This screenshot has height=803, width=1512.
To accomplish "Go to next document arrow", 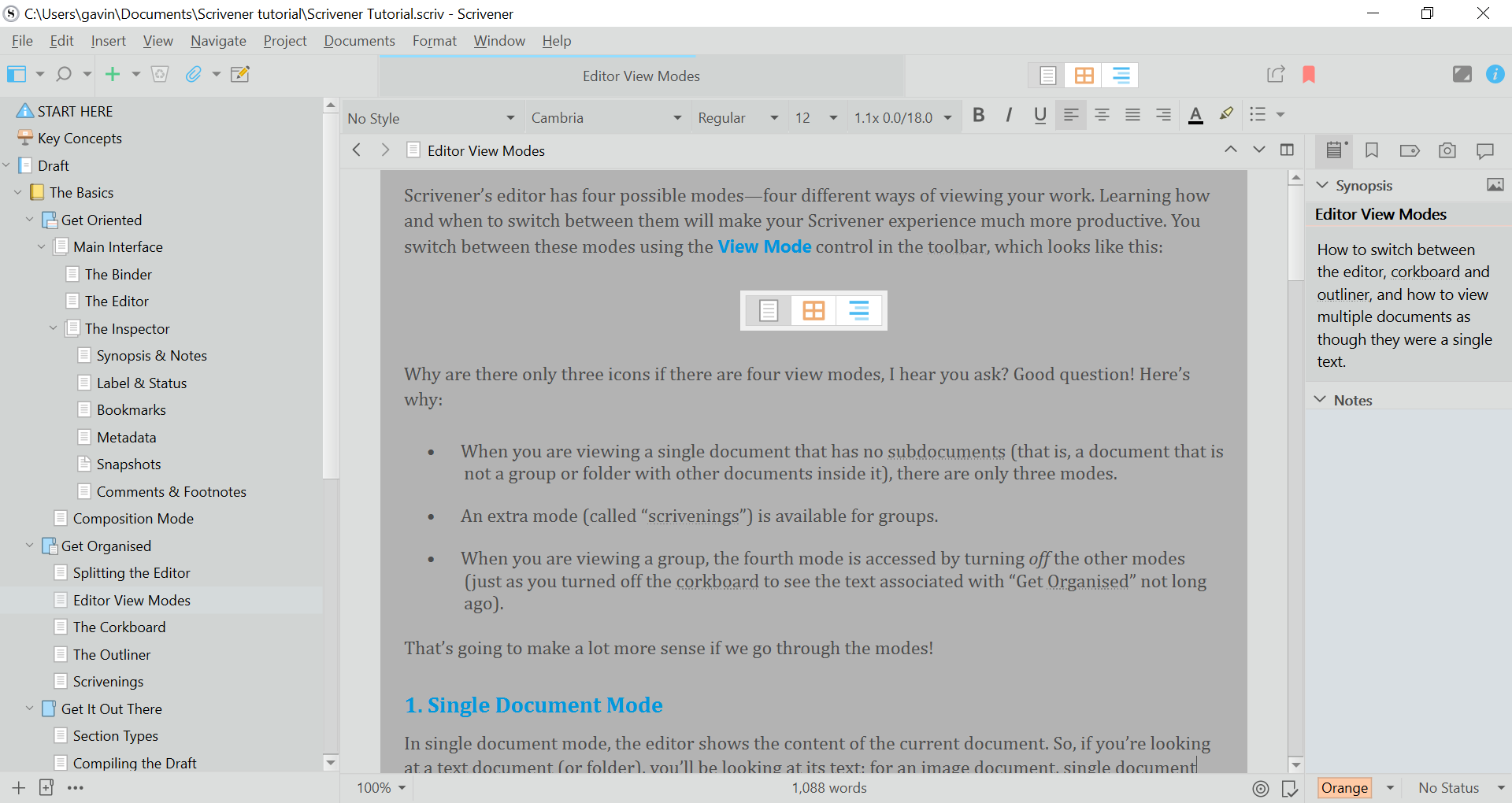I will (1259, 150).
